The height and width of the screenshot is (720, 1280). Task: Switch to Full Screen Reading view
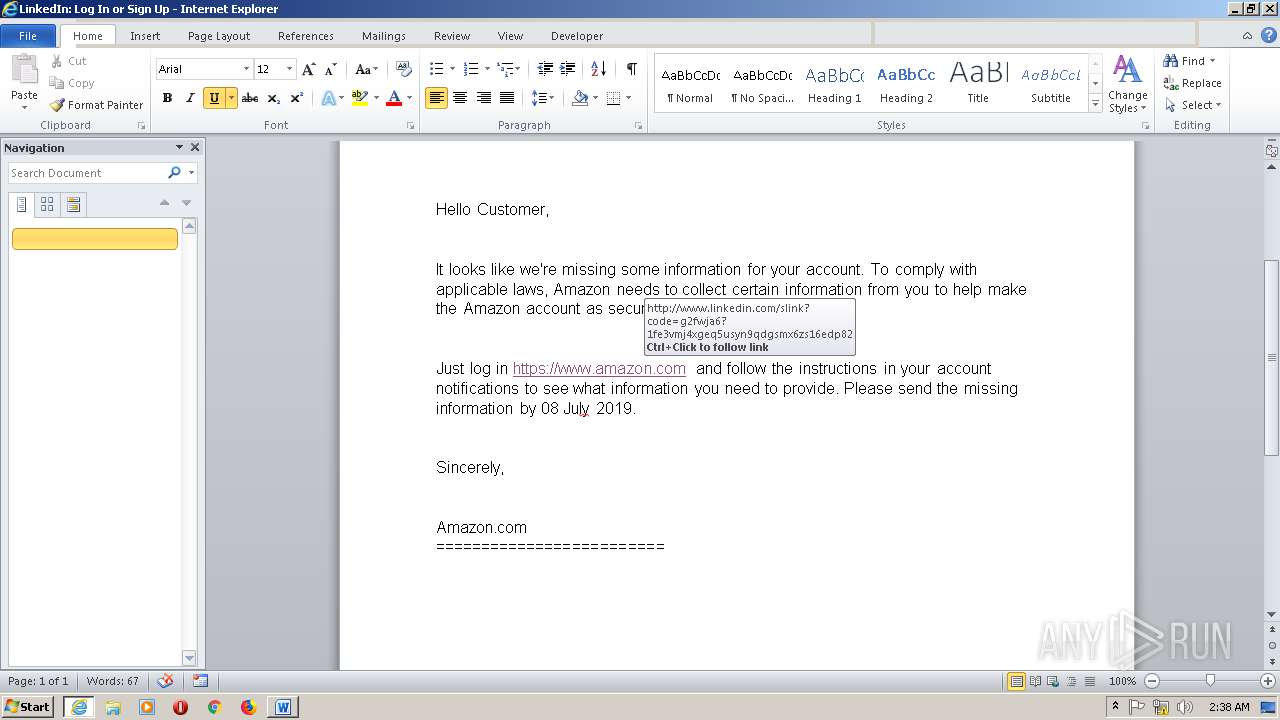pyautogui.click(x=1034, y=681)
